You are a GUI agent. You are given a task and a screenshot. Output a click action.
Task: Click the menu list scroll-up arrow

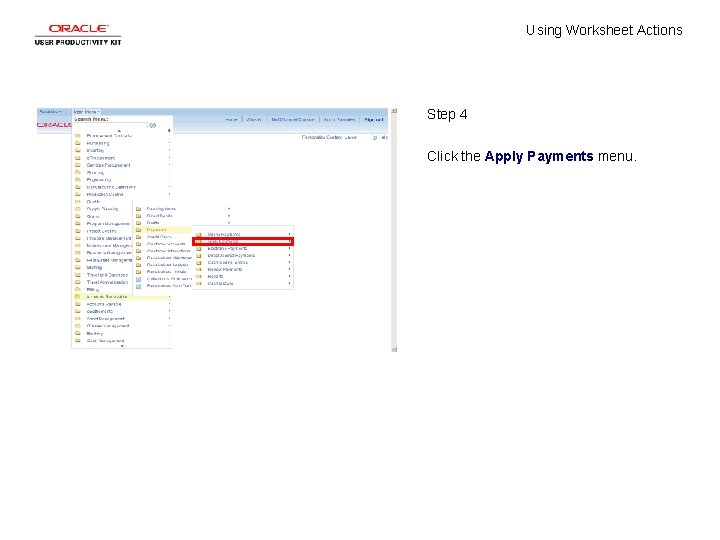point(119,131)
